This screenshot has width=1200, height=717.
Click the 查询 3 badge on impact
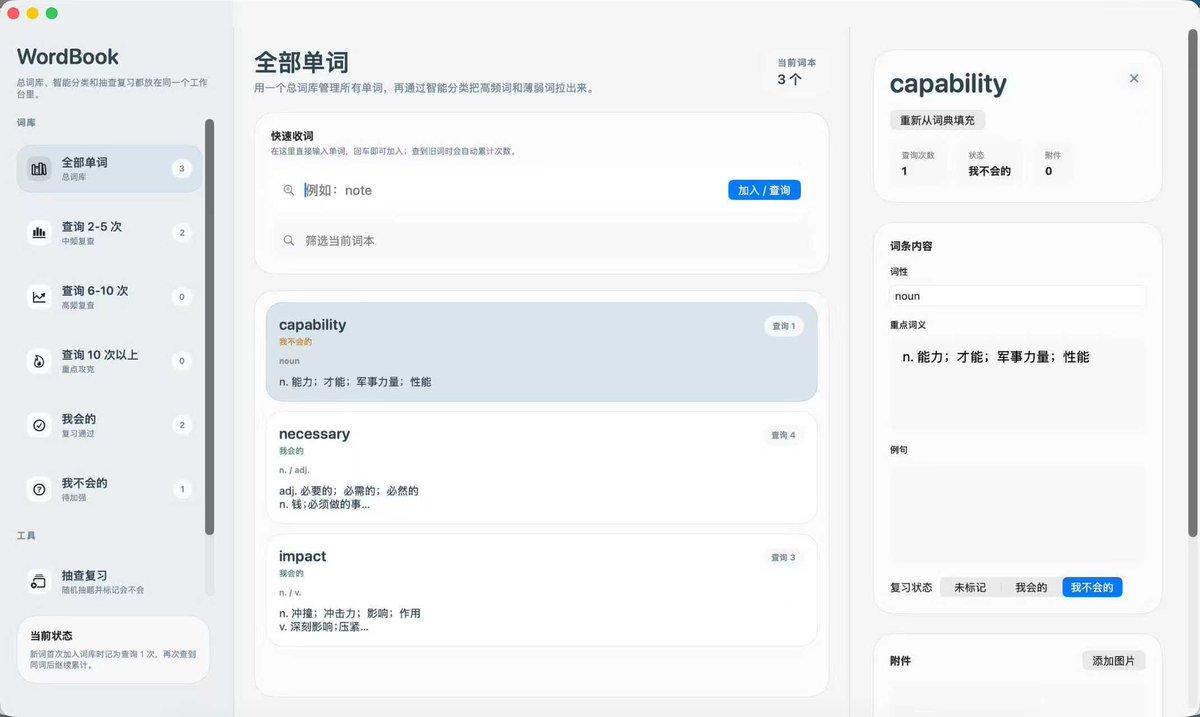[x=783, y=557]
